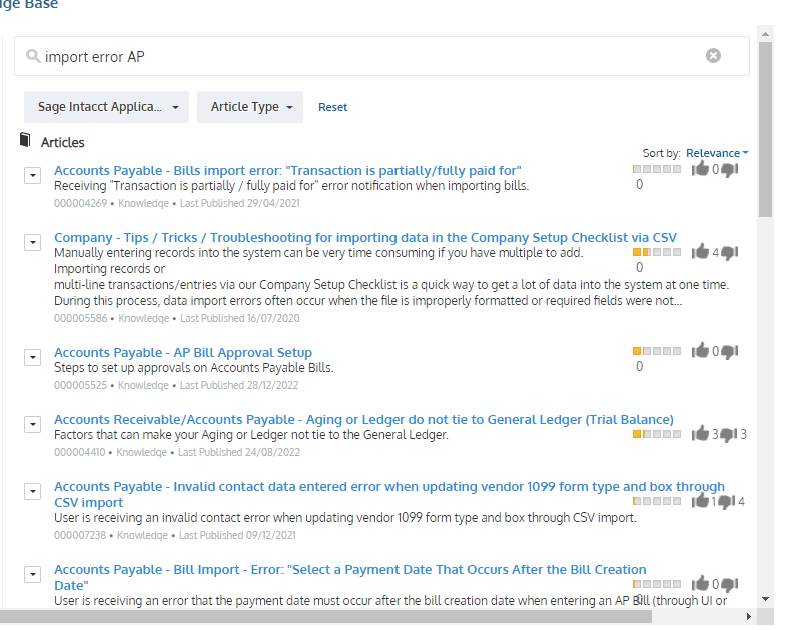Thumbs down AP Bill Approval Setup article

(x=729, y=351)
